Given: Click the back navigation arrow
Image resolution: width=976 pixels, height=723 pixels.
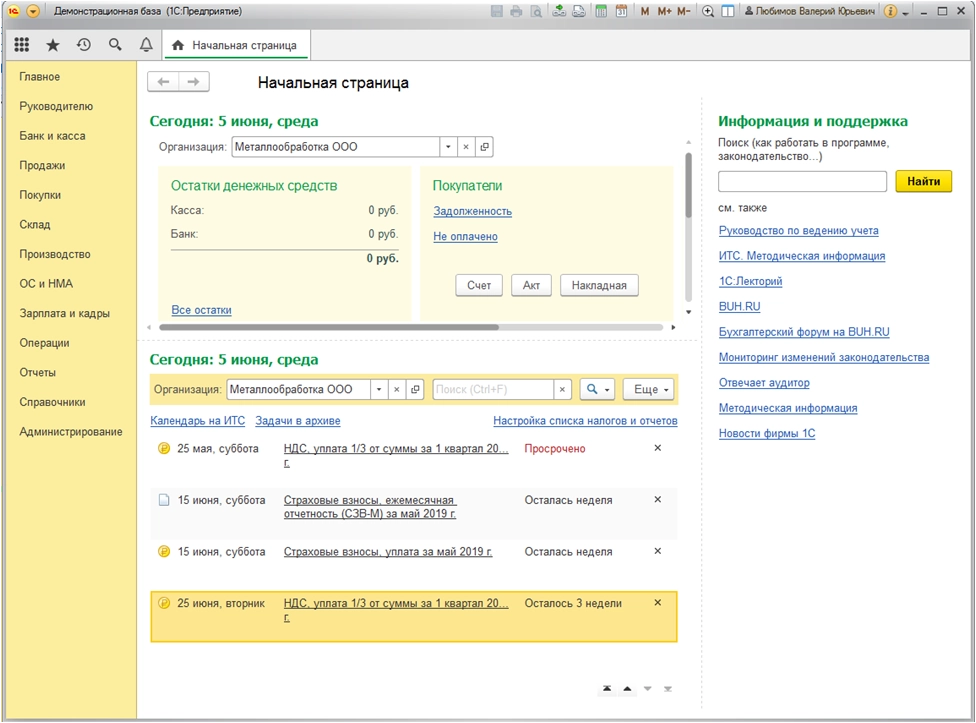Looking at the screenshot, I should 163,82.
